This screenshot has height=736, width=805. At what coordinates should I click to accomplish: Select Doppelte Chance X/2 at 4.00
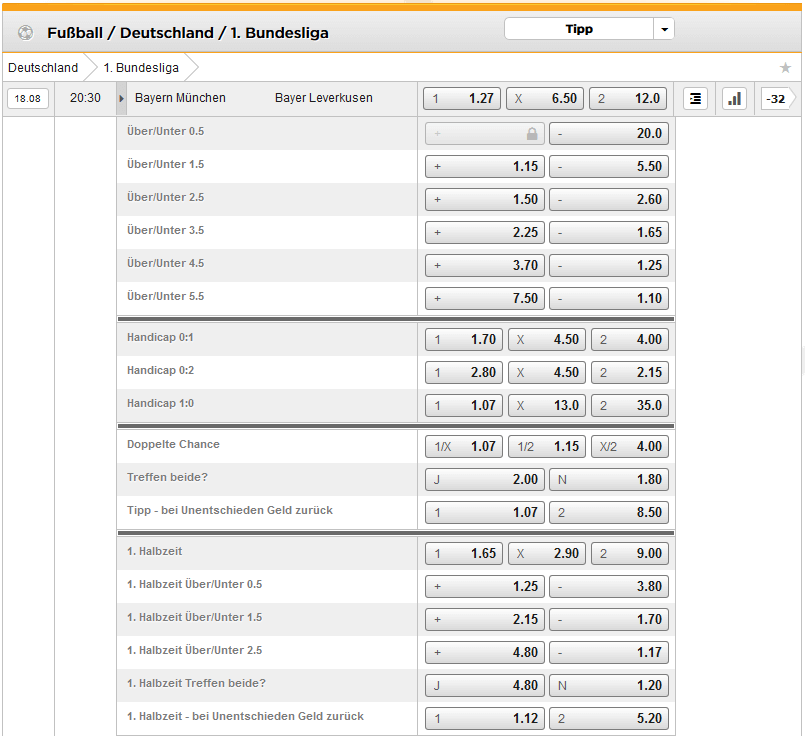click(630, 447)
